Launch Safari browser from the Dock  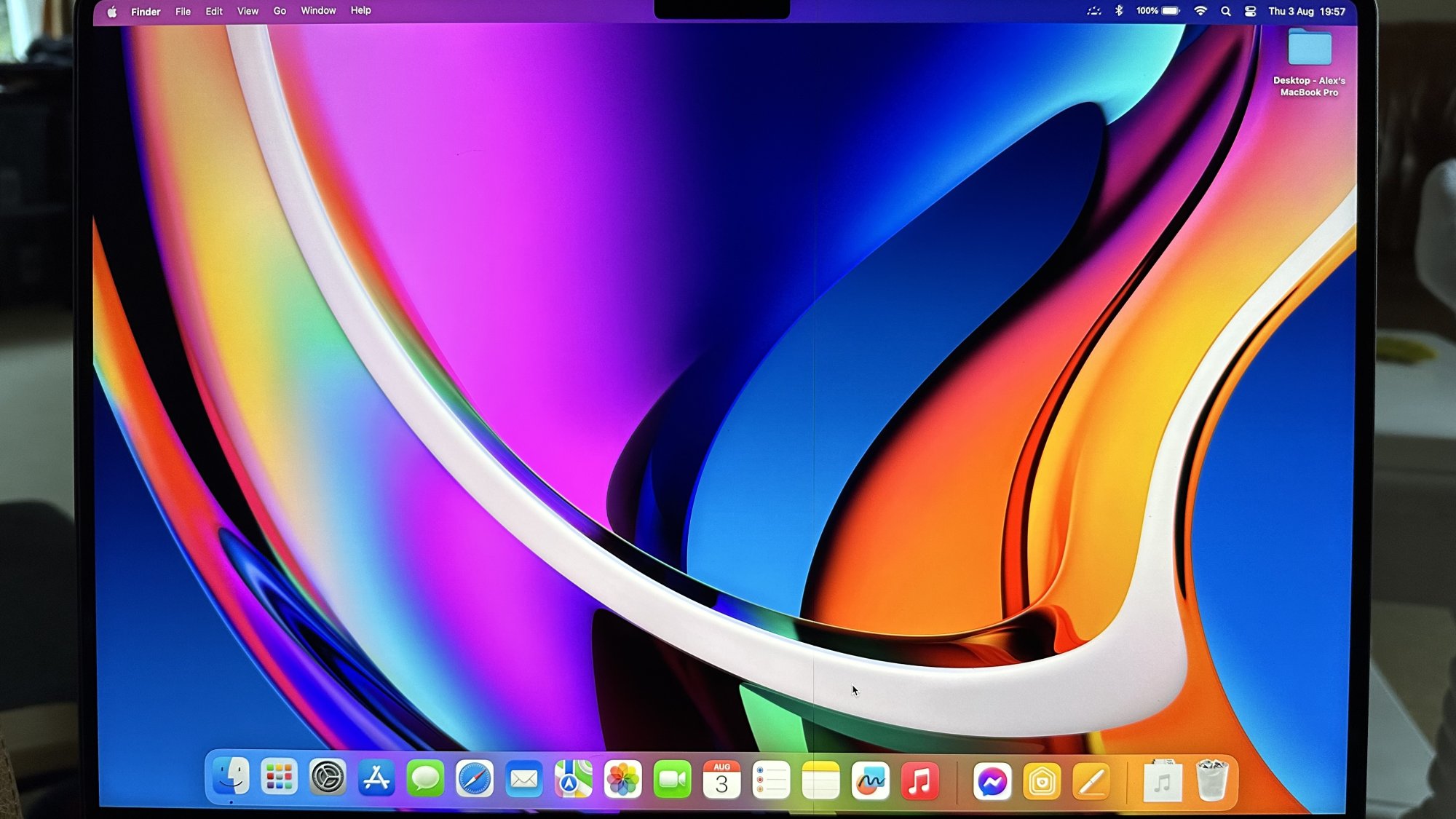[x=475, y=780]
